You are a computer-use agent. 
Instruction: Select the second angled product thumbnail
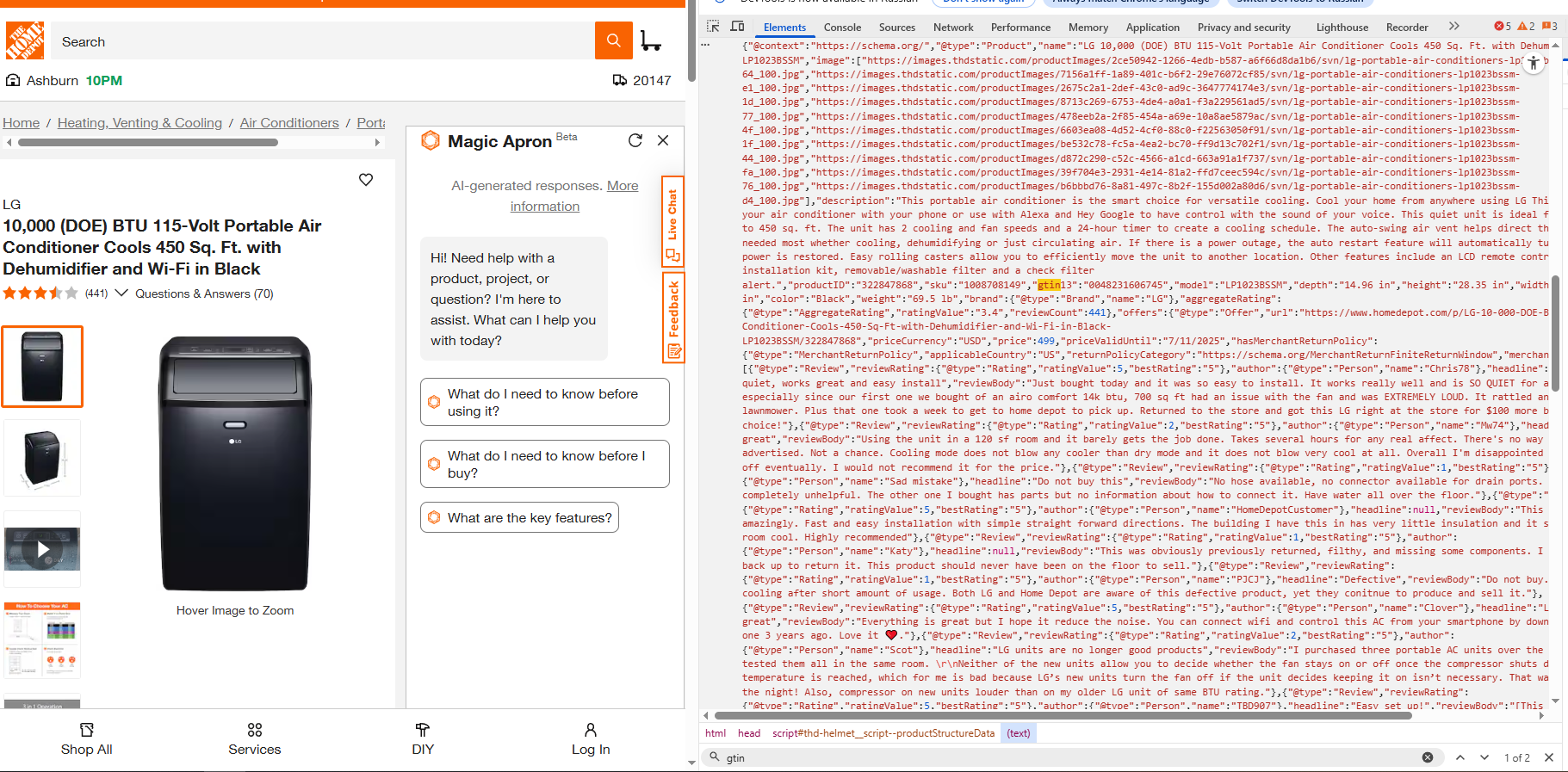click(x=42, y=458)
